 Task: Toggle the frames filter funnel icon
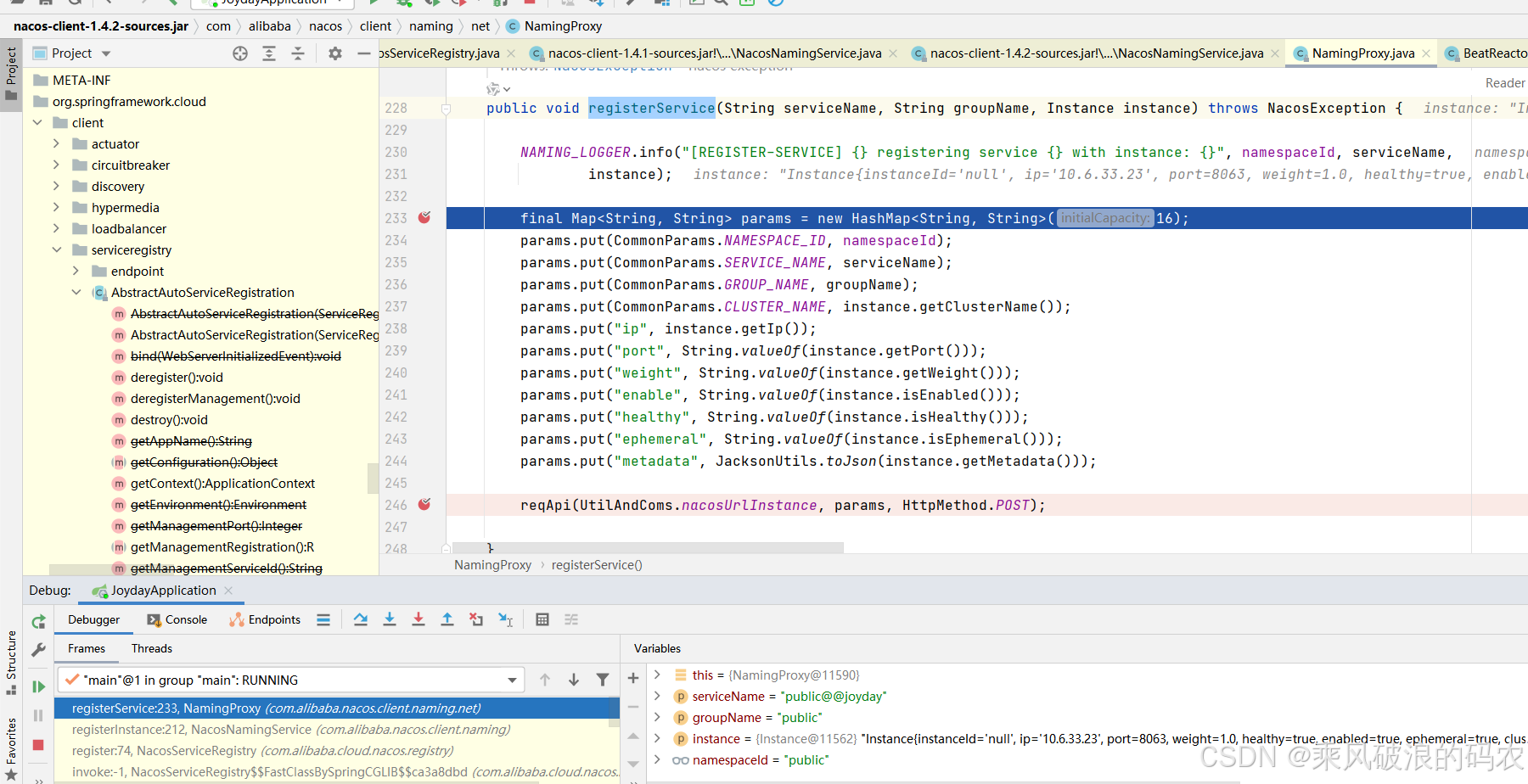point(603,680)
